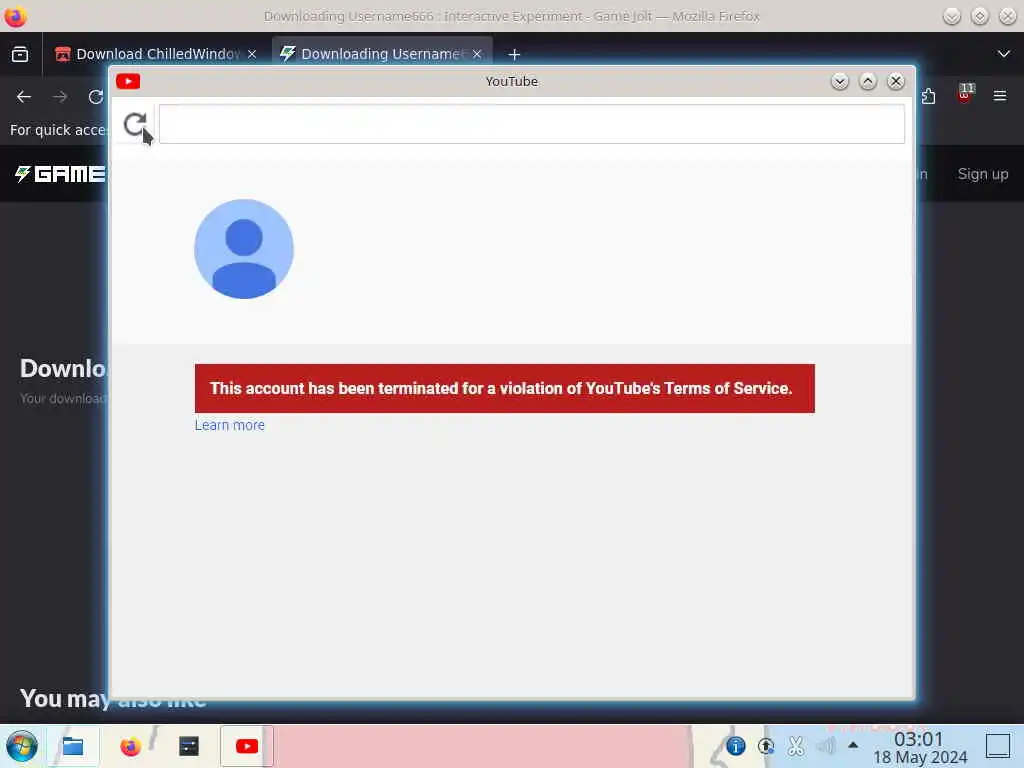The width and height of the screenshot is (1024, 768).
Task: Open the terminal taskbar icon
Action: pyautogui.click(x=189, y=746)
